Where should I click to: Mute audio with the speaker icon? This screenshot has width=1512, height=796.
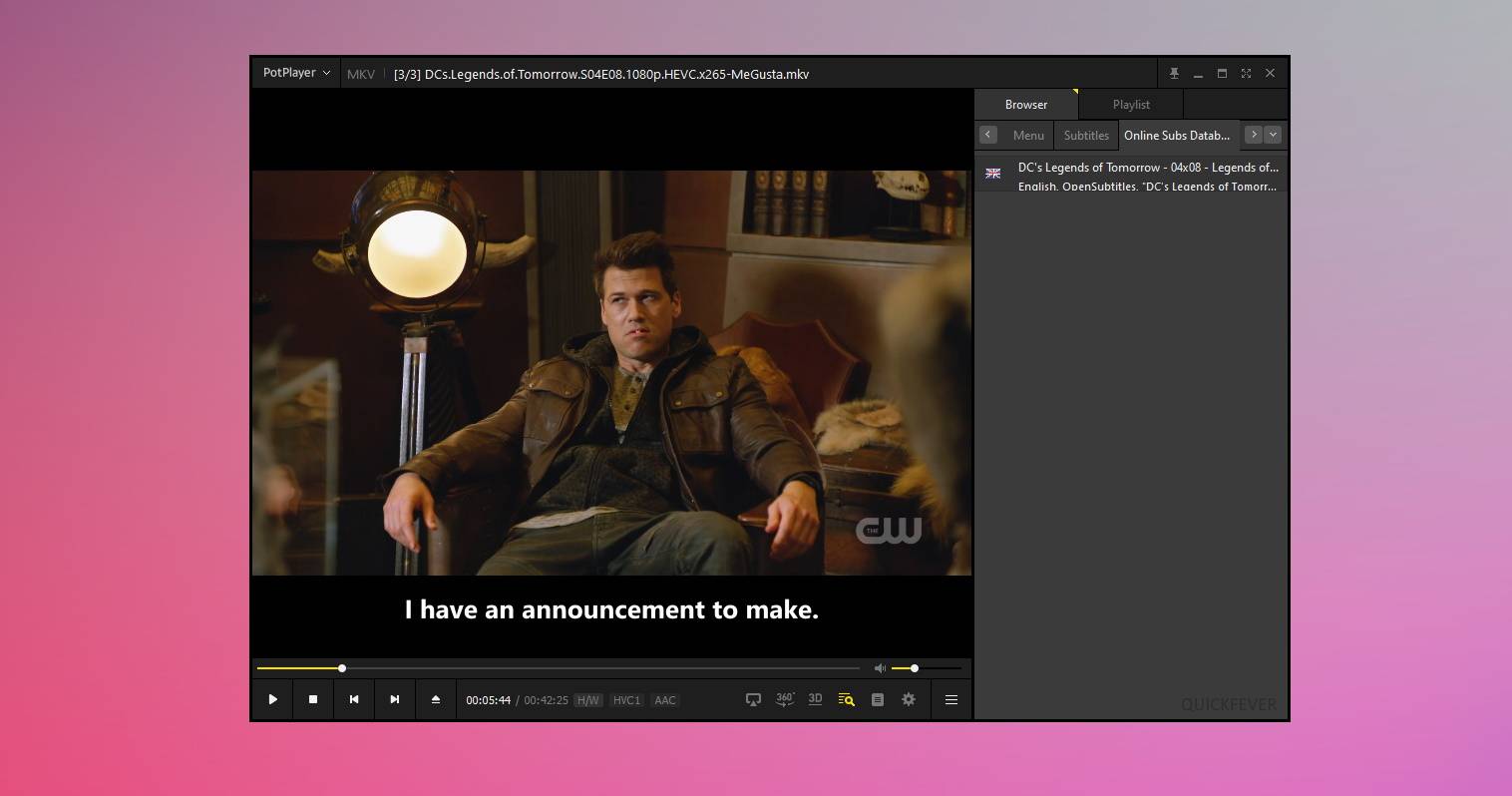[880, 668]
